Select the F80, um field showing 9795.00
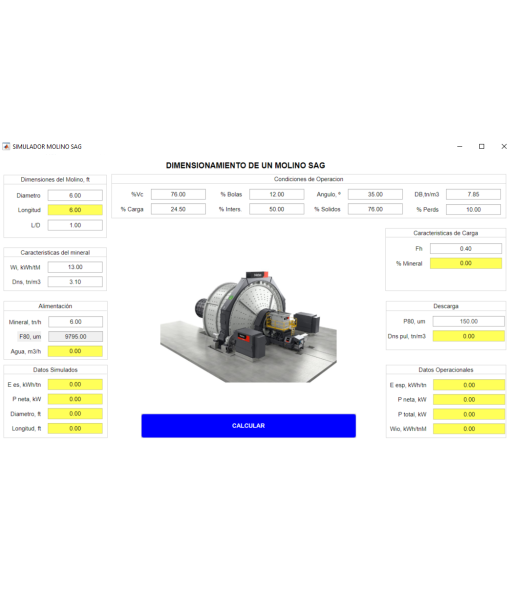 pos(76,336)
